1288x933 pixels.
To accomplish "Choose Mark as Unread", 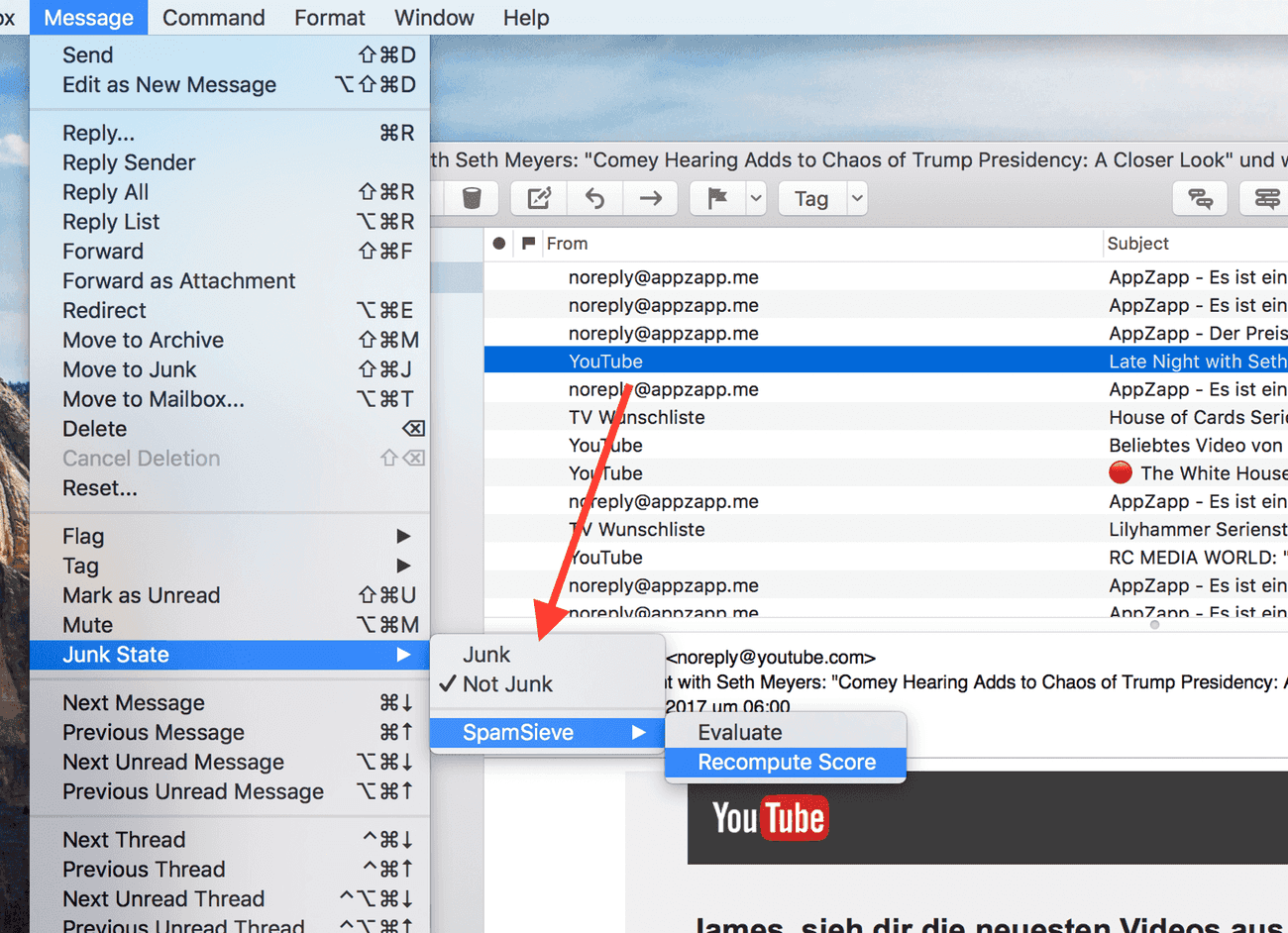I will point(230,595).
